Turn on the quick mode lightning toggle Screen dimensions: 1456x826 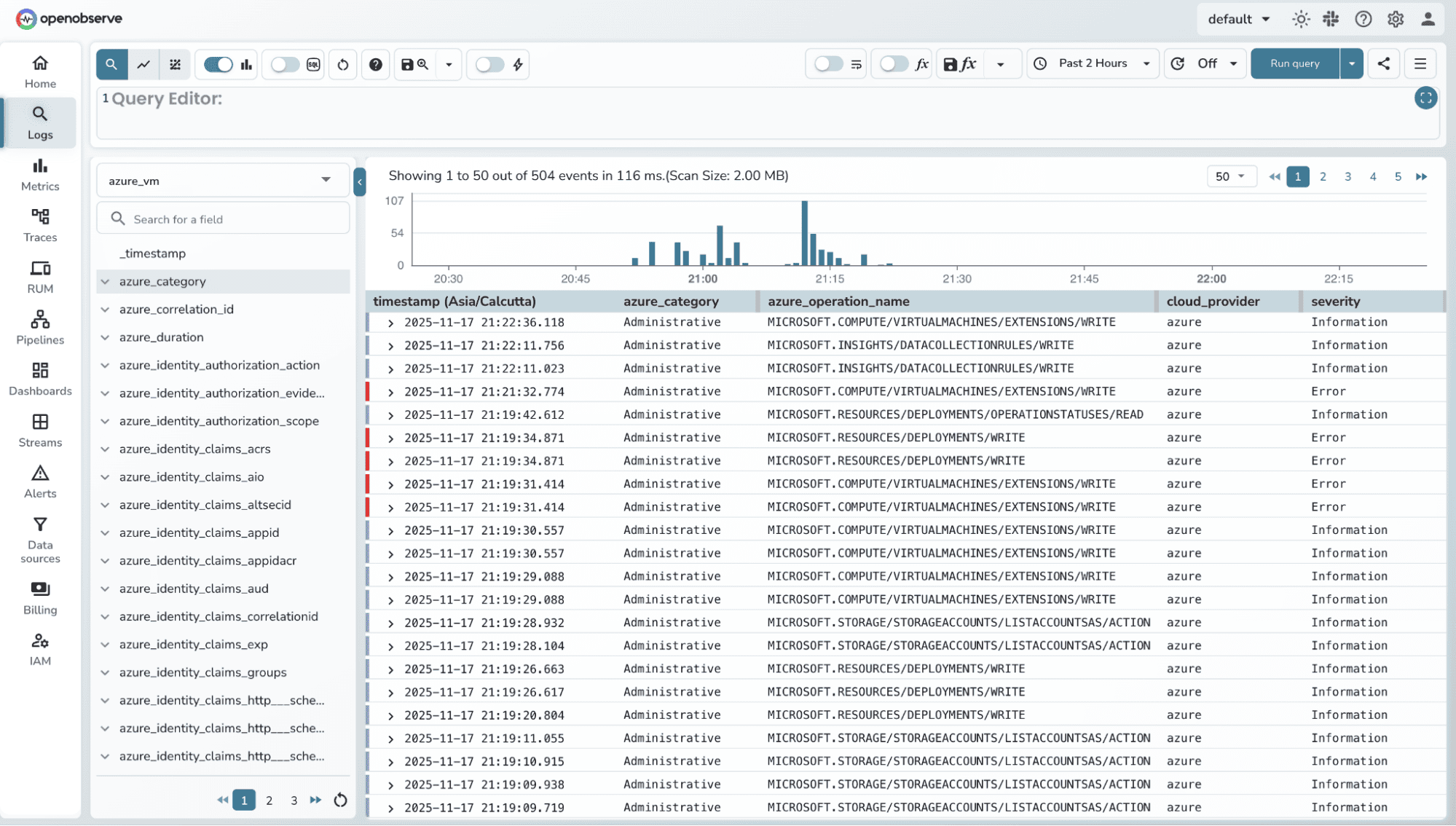click(489, 64)
